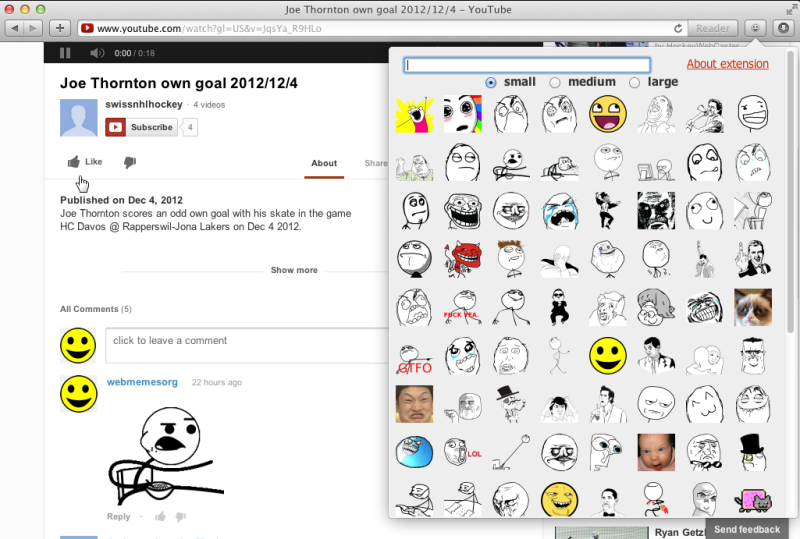Insert the baby photo meme
Image resolution: width=800 pixels, height=539 pixels.
(656, 453)
